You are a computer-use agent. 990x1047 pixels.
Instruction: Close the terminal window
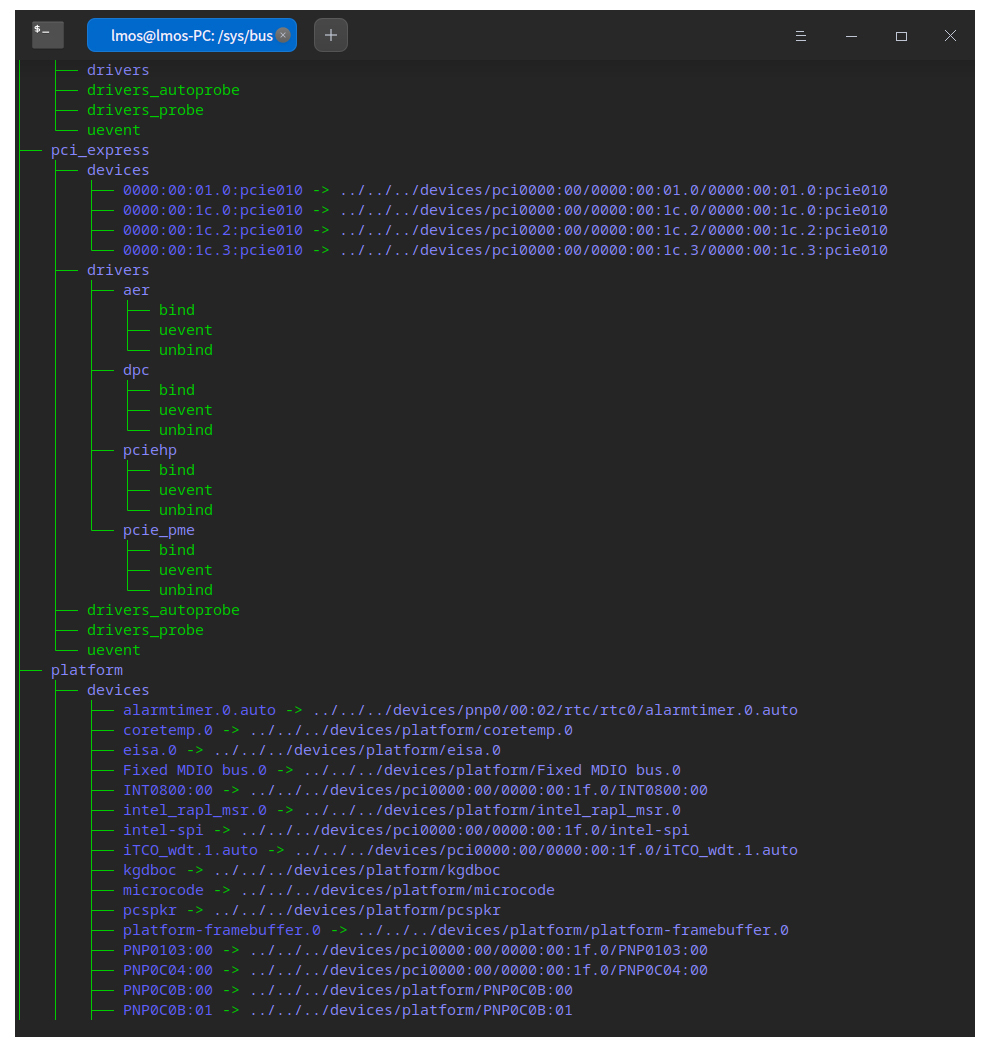point(950,35)
